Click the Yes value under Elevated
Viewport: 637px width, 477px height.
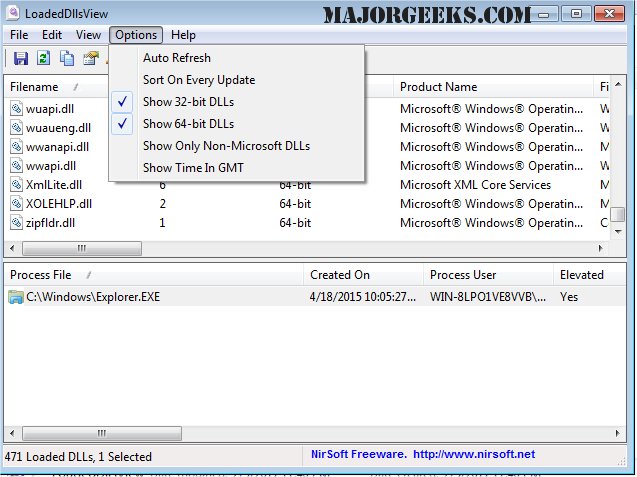pyautogui.click(x=569, y=297)
